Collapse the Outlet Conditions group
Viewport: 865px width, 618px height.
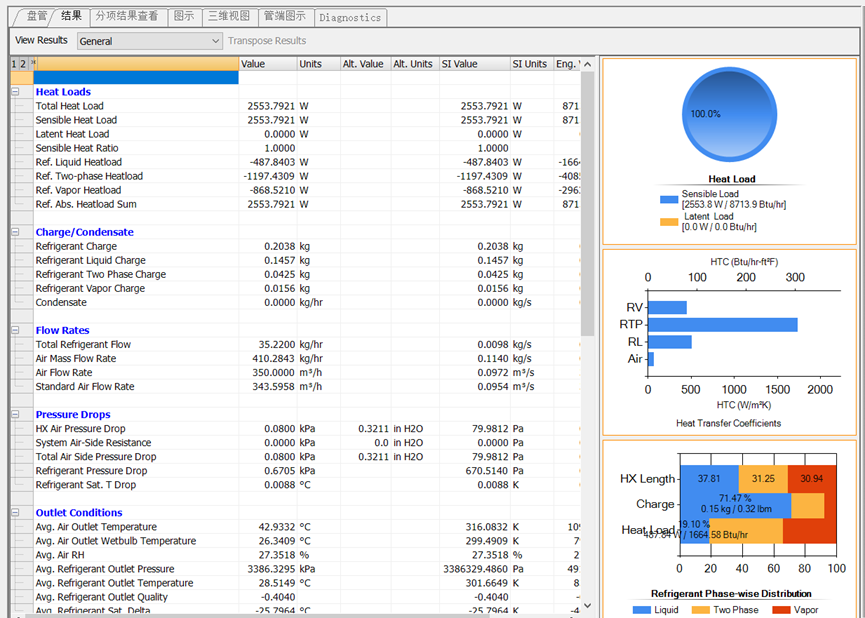(15, 513)
